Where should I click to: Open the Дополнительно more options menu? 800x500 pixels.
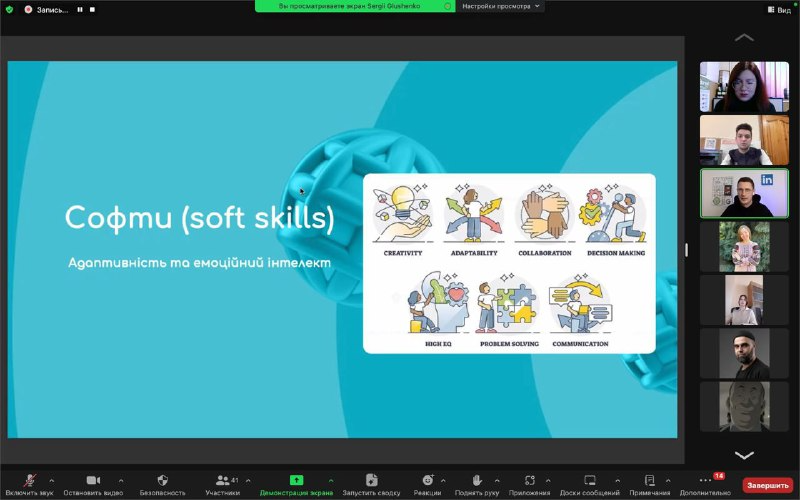pos(705,481)
